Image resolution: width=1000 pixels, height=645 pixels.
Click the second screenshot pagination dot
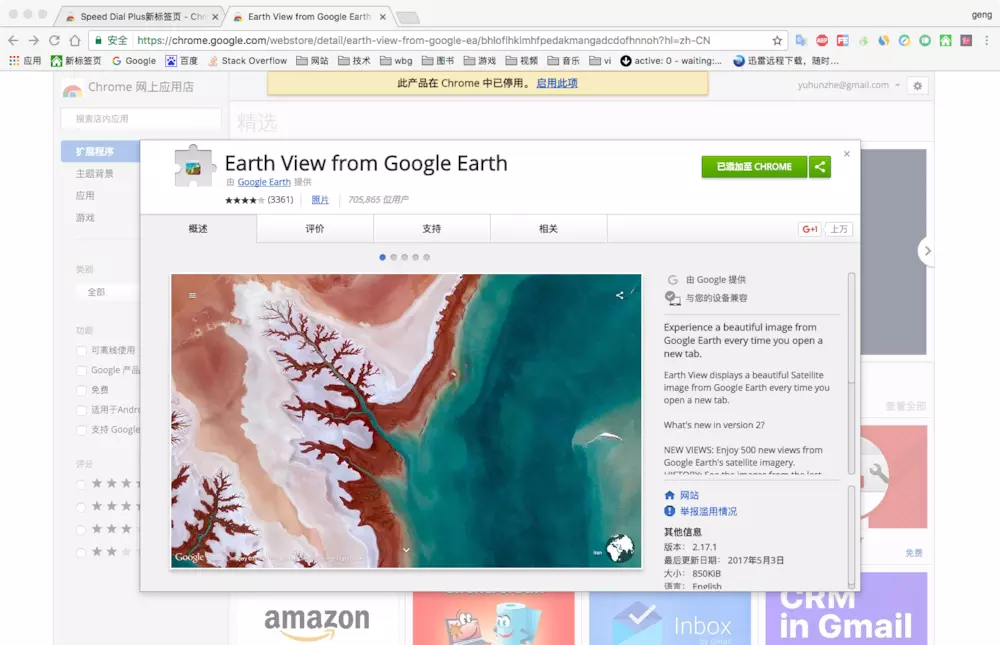393,257
